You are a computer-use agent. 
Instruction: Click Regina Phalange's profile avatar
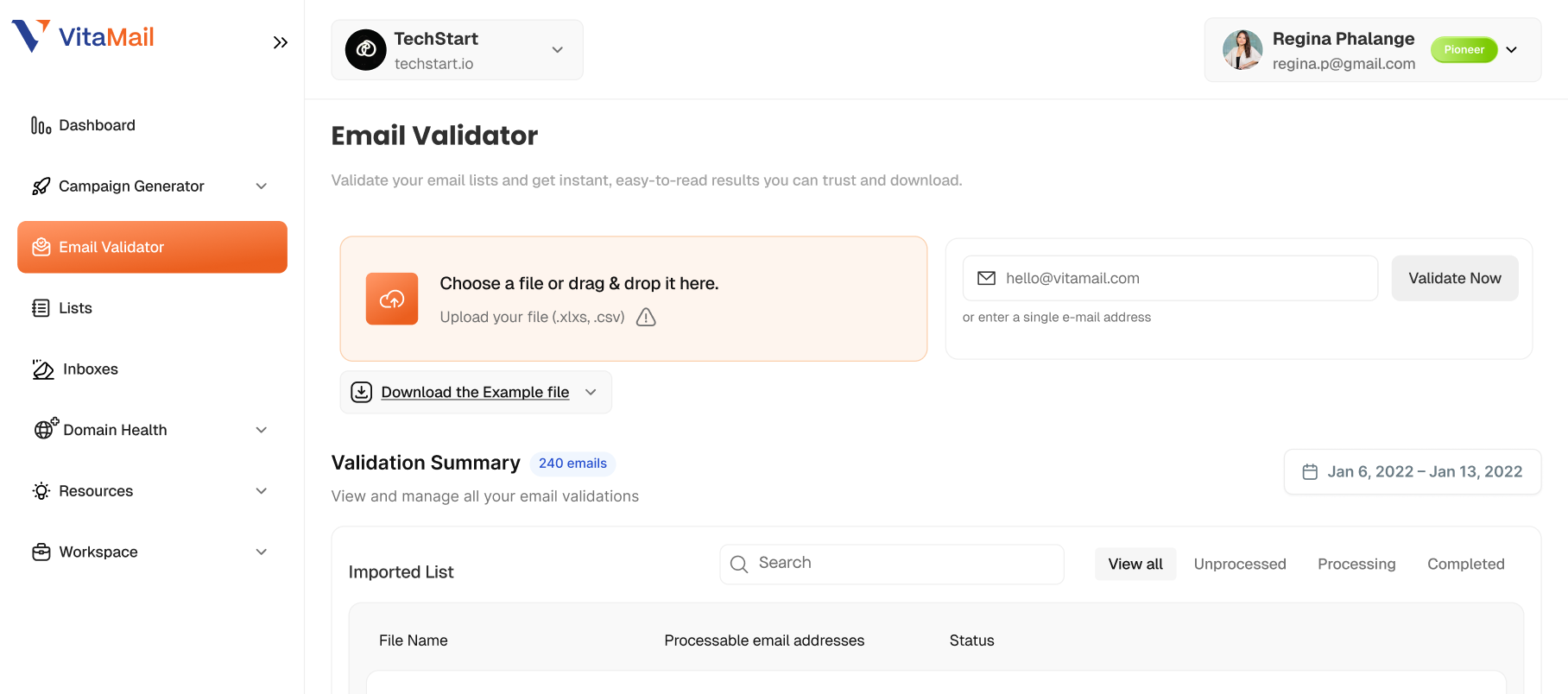1242,50
